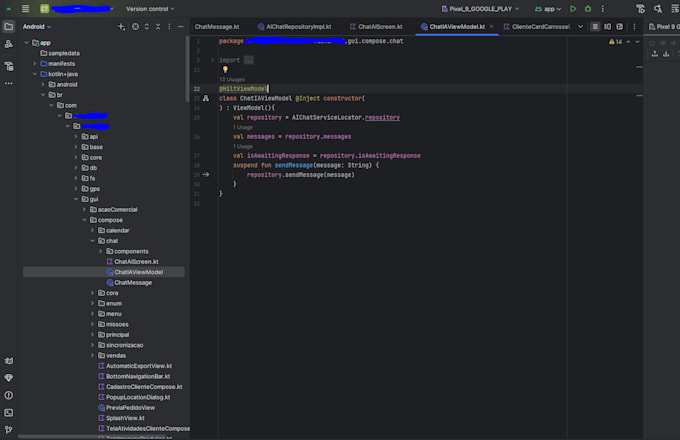This screenshot has height=440, width=680.
Task: Click the search/translate icon in top toolbar
Action: coord(658,9)
